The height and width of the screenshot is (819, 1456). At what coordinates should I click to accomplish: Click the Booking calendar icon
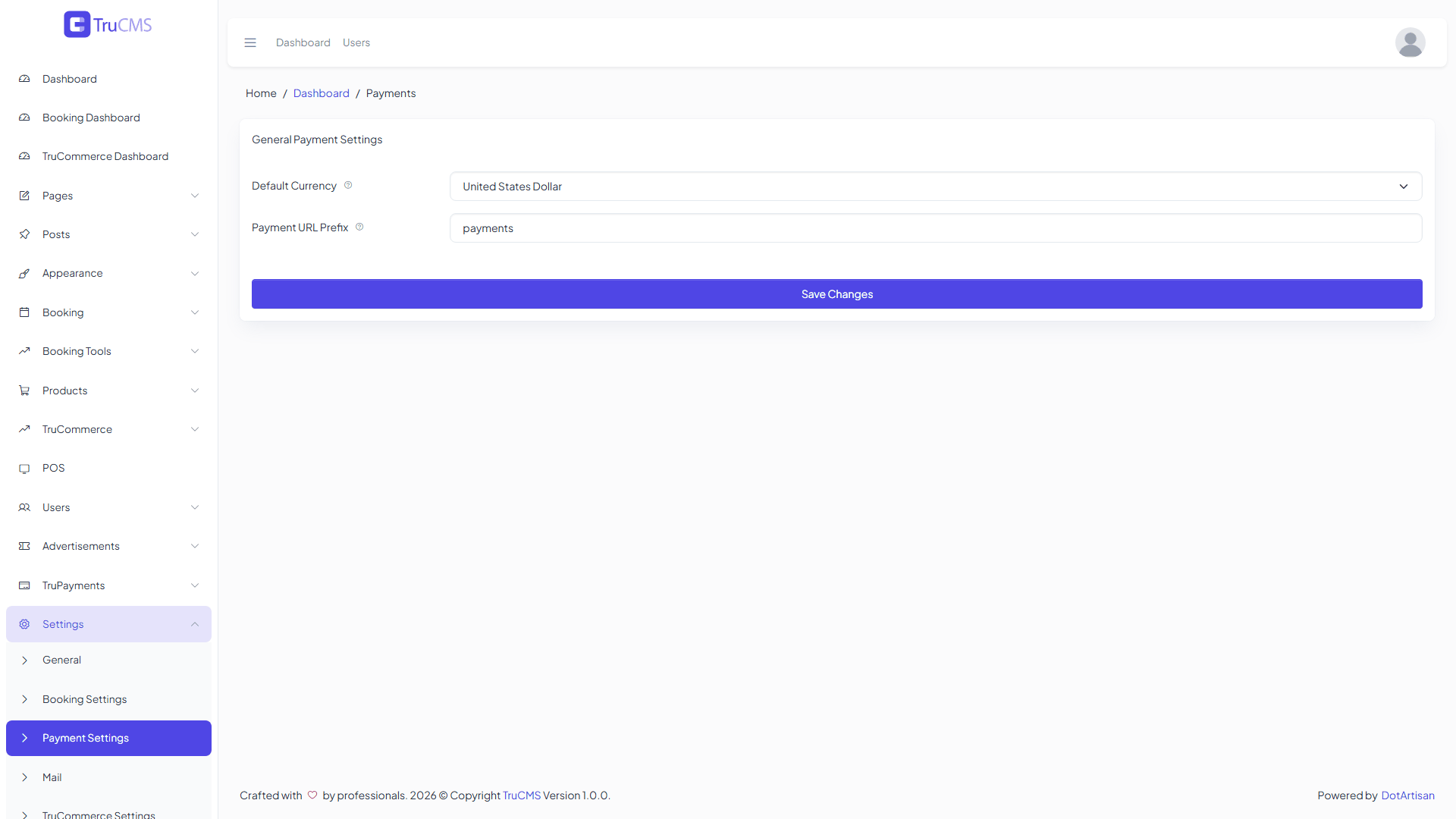coord(24,312)
